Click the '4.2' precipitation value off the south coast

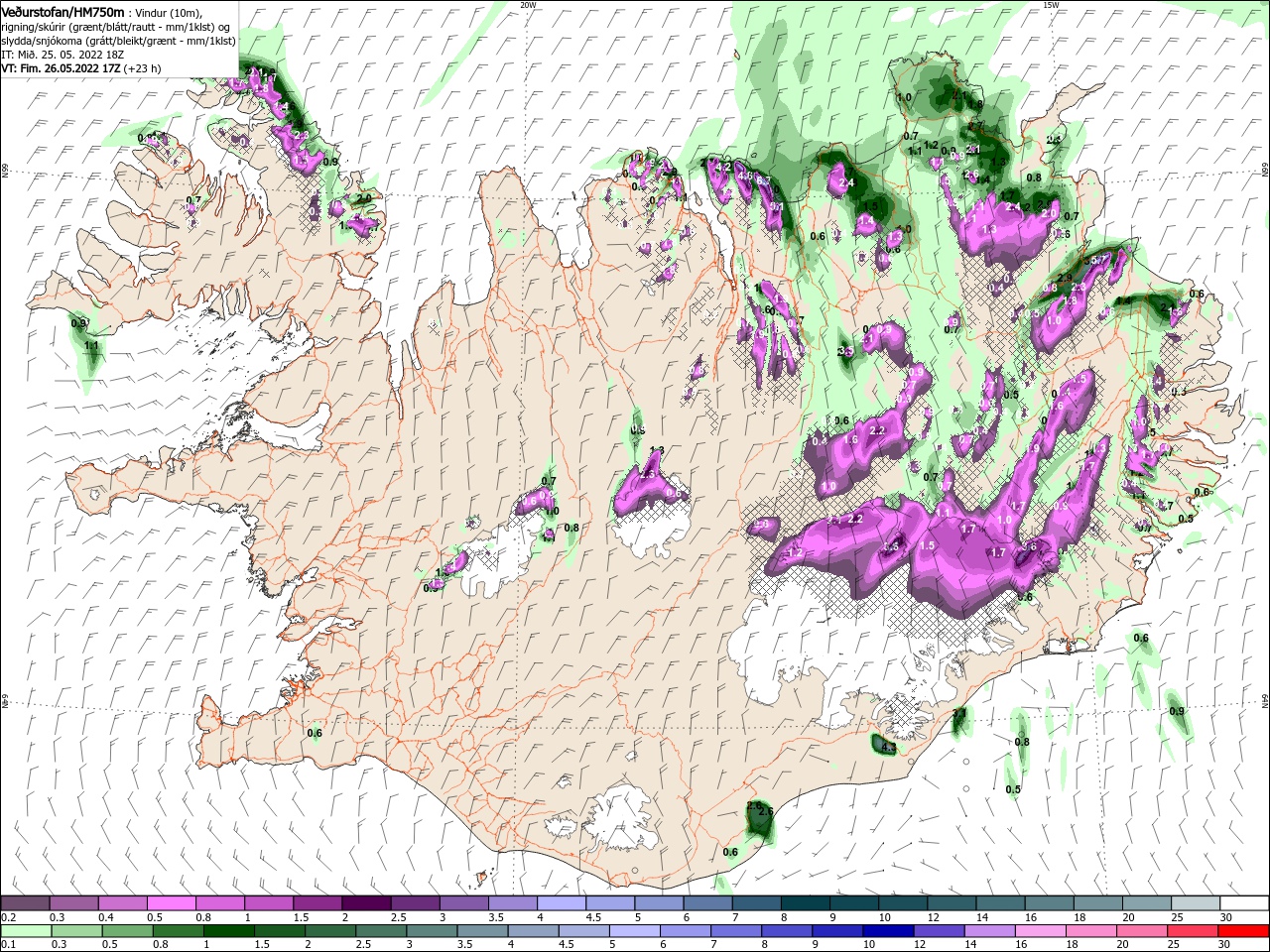point(887,749)
